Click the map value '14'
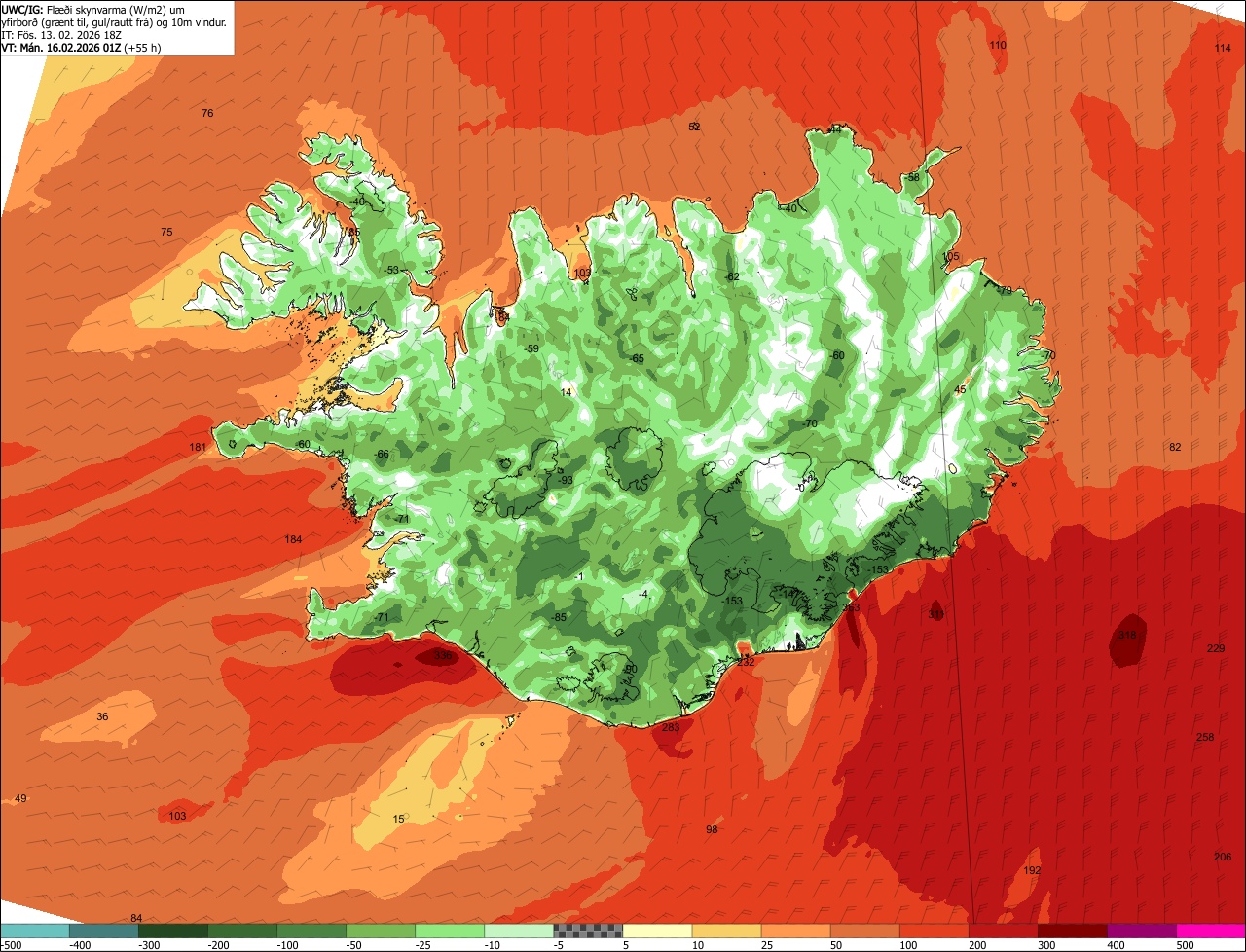1246x952 pixels. click(x=567, y=392)
